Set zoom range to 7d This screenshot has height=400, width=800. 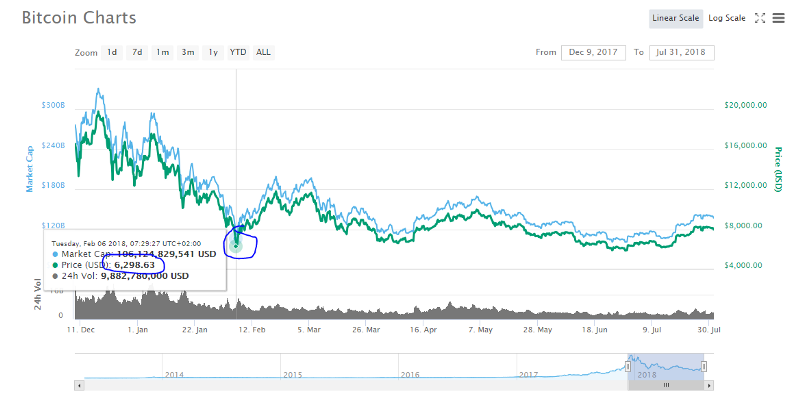[x=137, y=52]
